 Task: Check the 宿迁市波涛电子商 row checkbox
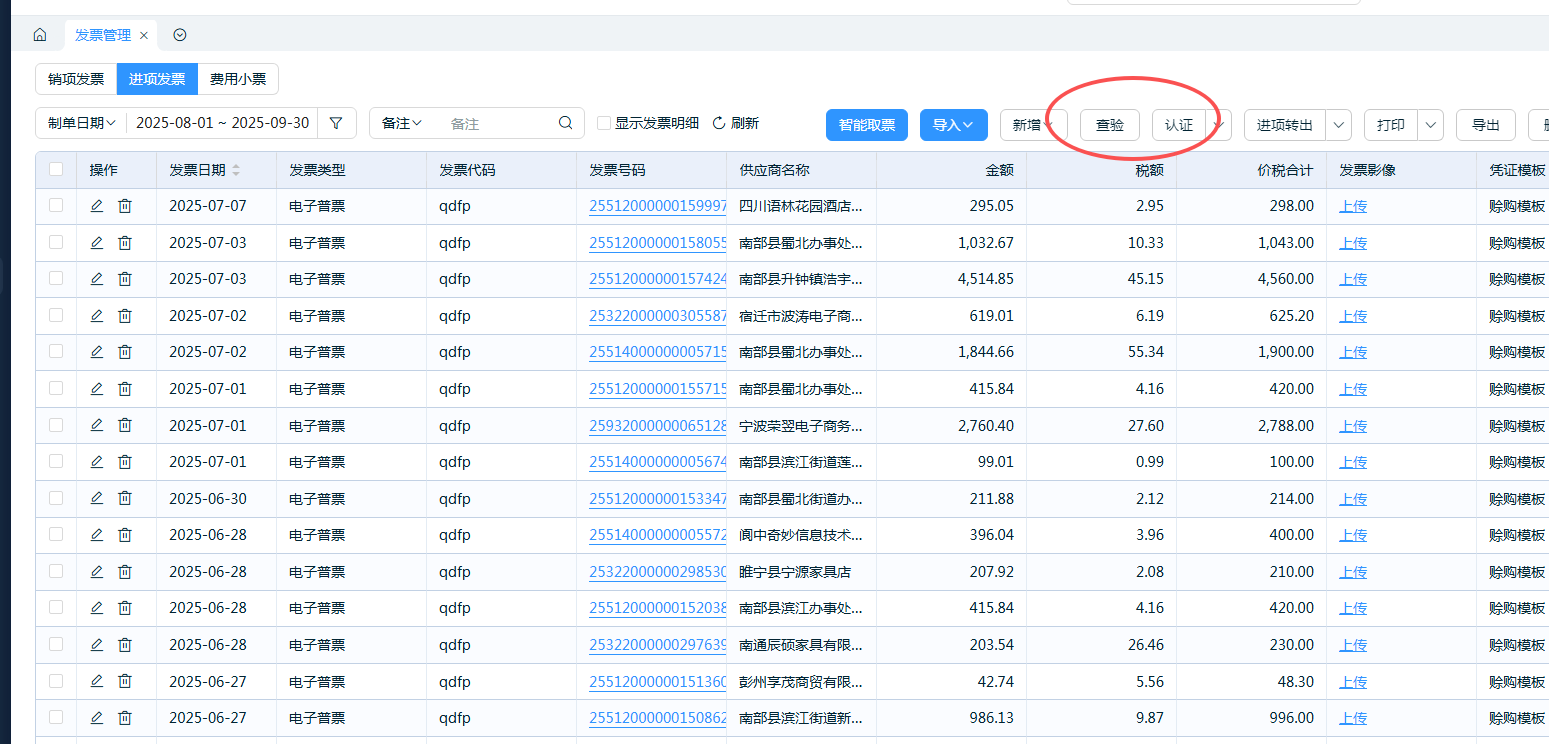click(x=56, y=315)
